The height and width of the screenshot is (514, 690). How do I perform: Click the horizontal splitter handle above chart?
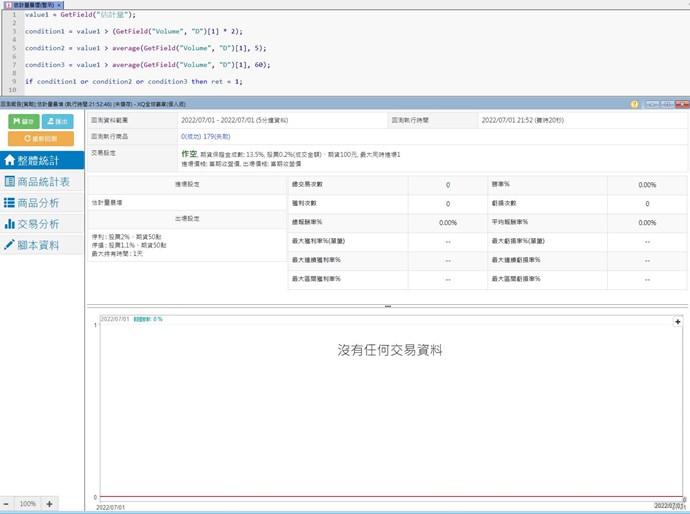(387, 306)
